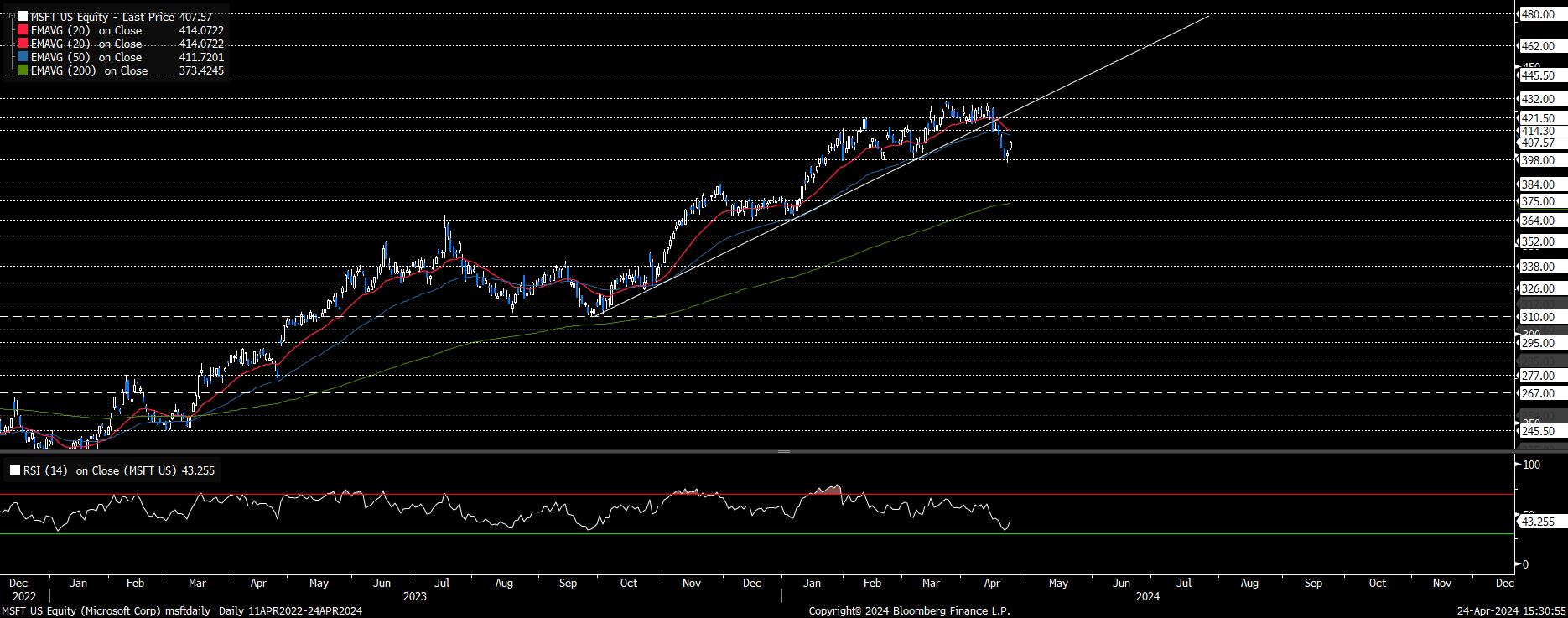Click legend value 373.4245

[x=201, y=70]
